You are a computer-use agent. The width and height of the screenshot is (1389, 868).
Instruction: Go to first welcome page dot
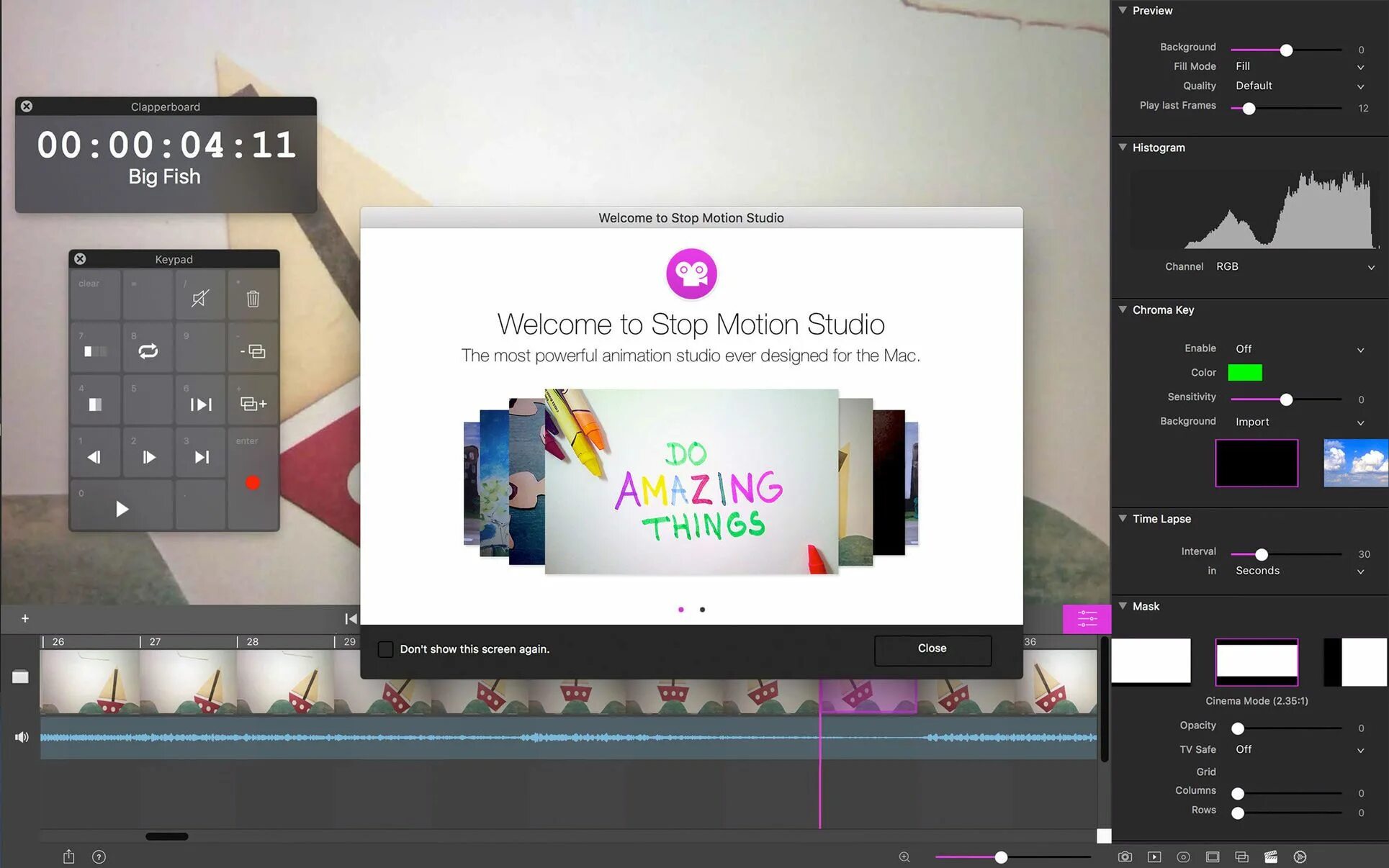click(x=681, y=610)
